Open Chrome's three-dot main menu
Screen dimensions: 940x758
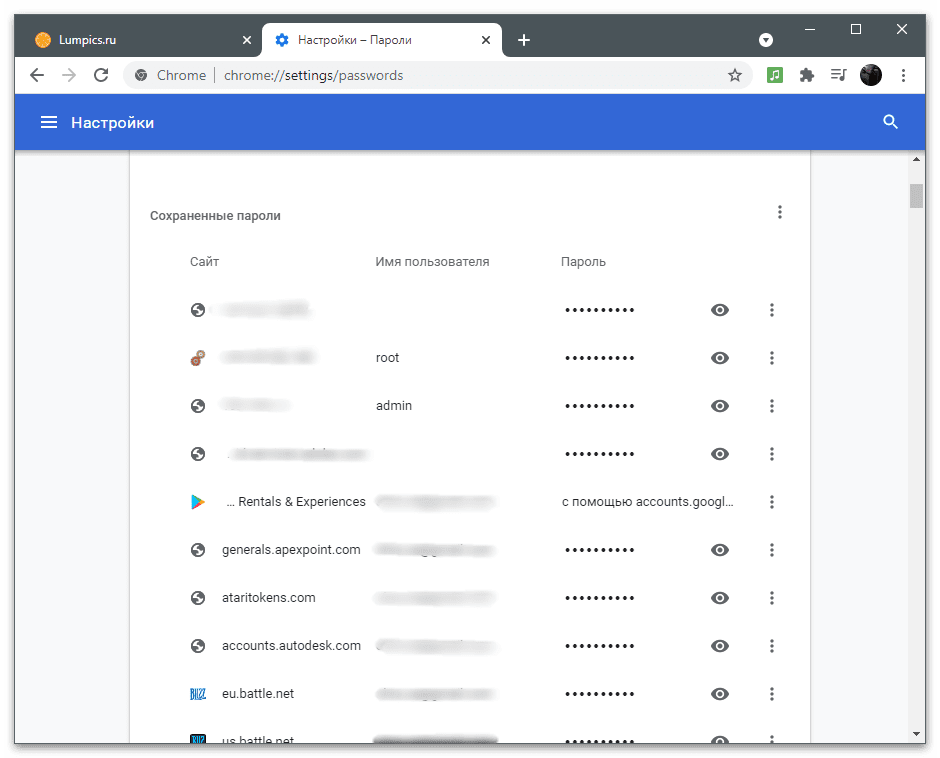[x=903, y=75]
